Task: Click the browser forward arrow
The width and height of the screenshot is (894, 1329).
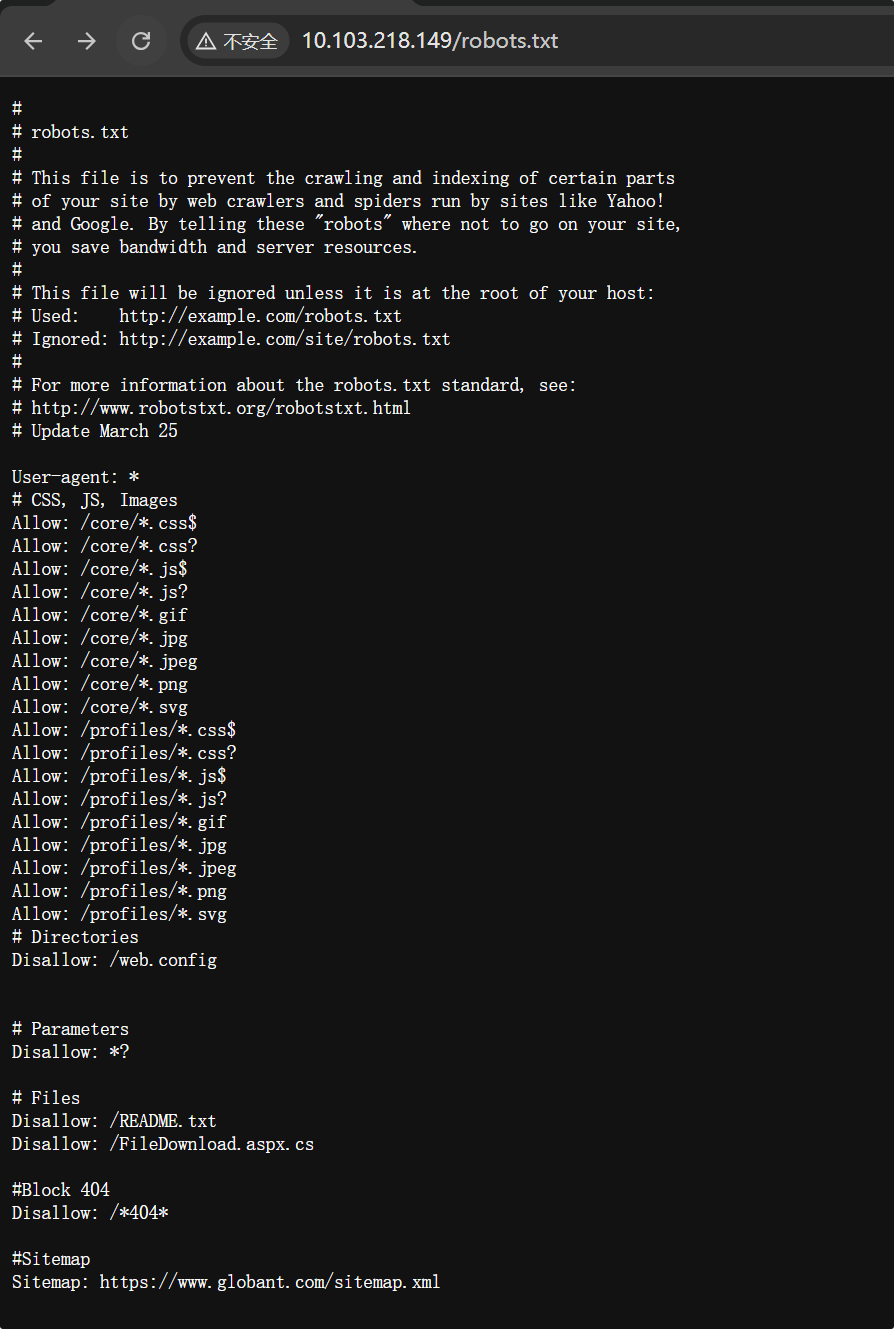Action: (87, 41)
